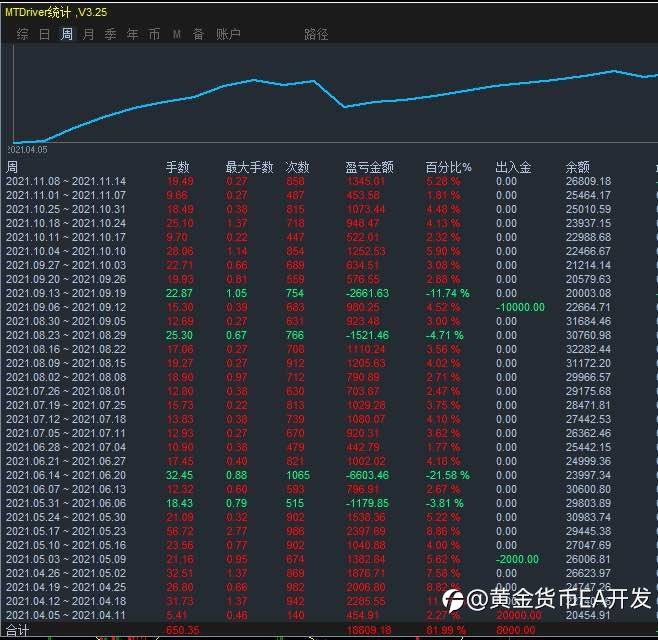Click the 百分比% column header
658x640 pixels.
448,167
